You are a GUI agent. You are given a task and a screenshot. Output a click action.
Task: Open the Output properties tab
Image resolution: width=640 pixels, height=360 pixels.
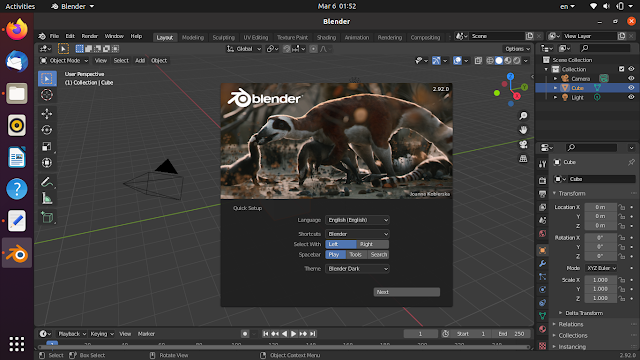[x=542, y=193]
